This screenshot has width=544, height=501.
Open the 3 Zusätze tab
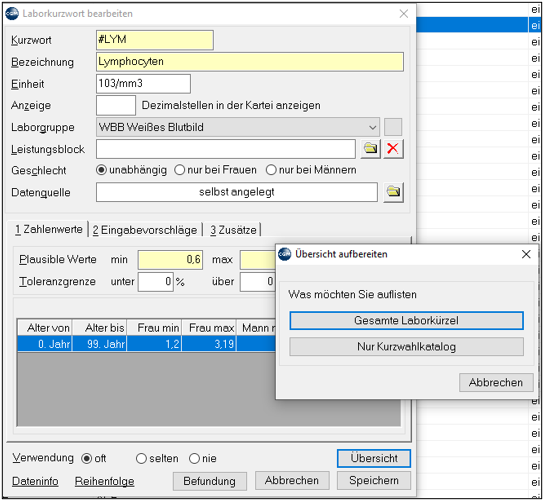click(233, 230)
